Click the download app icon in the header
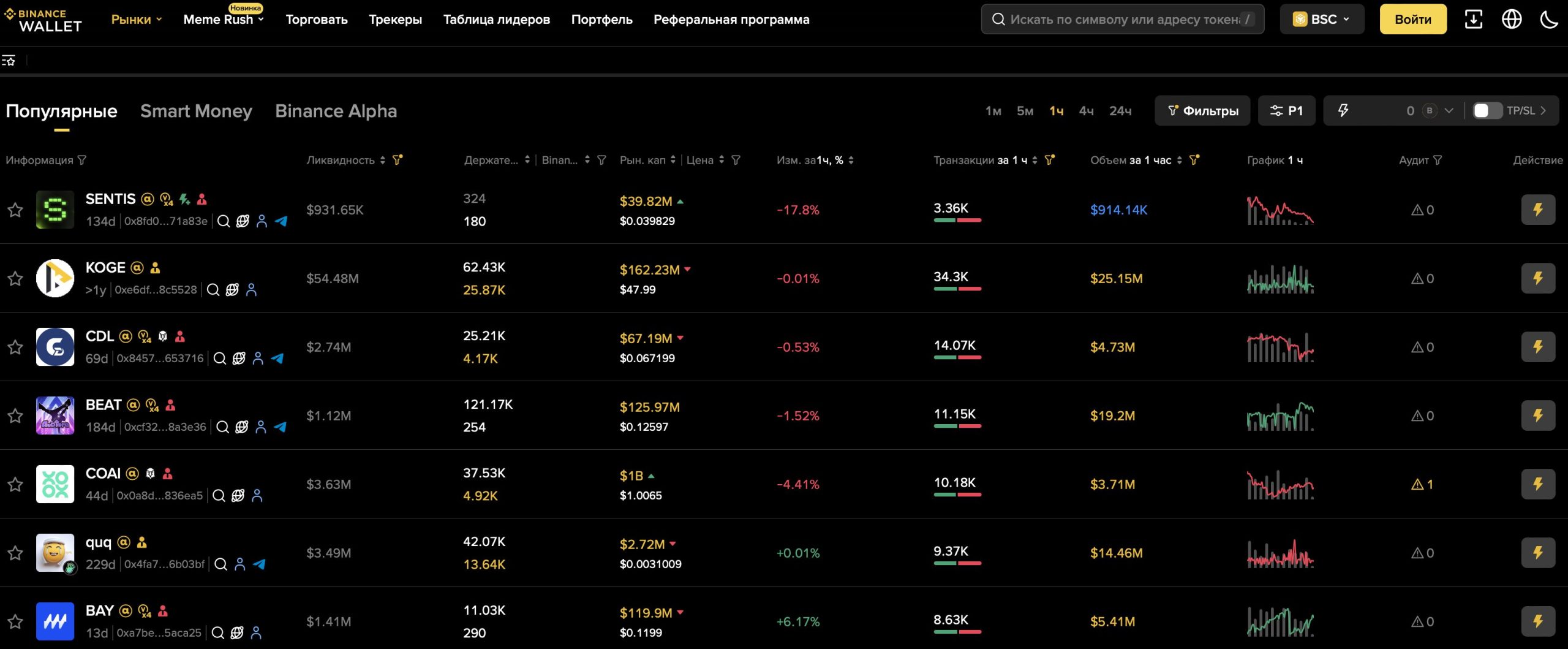This screenshot has width=1568, height=649. coord(1473,20)
